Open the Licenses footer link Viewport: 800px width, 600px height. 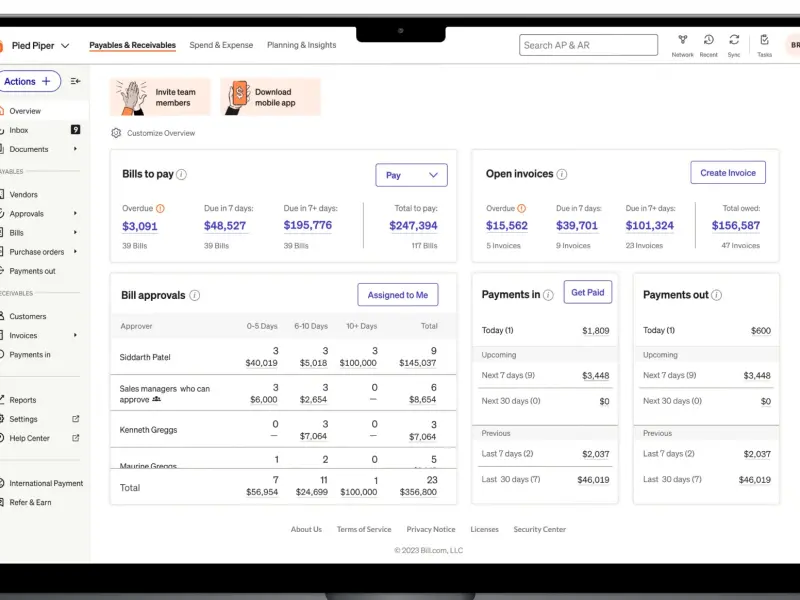484,529
